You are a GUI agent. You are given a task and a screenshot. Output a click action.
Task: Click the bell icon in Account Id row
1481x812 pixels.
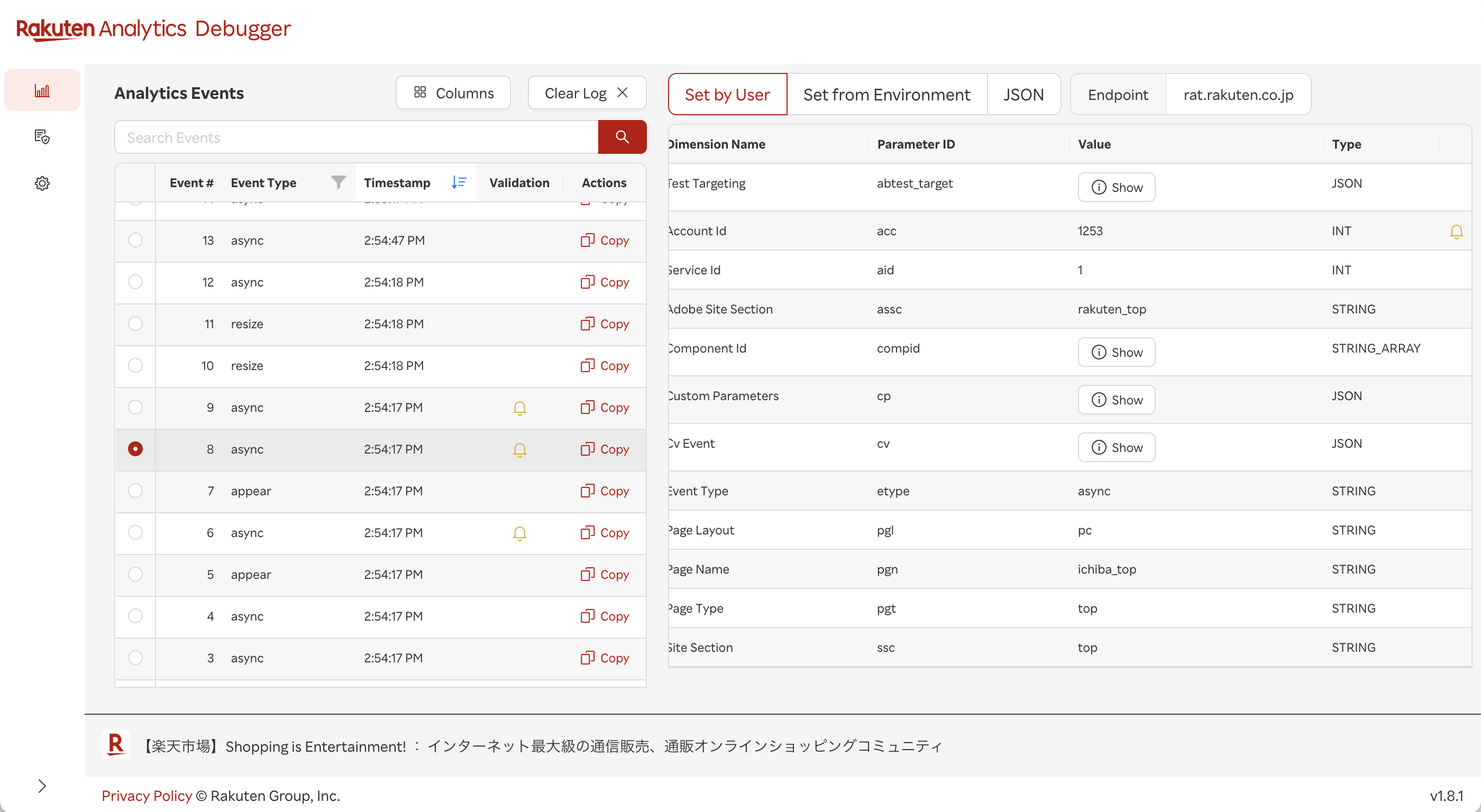(x=1456, y=231)
